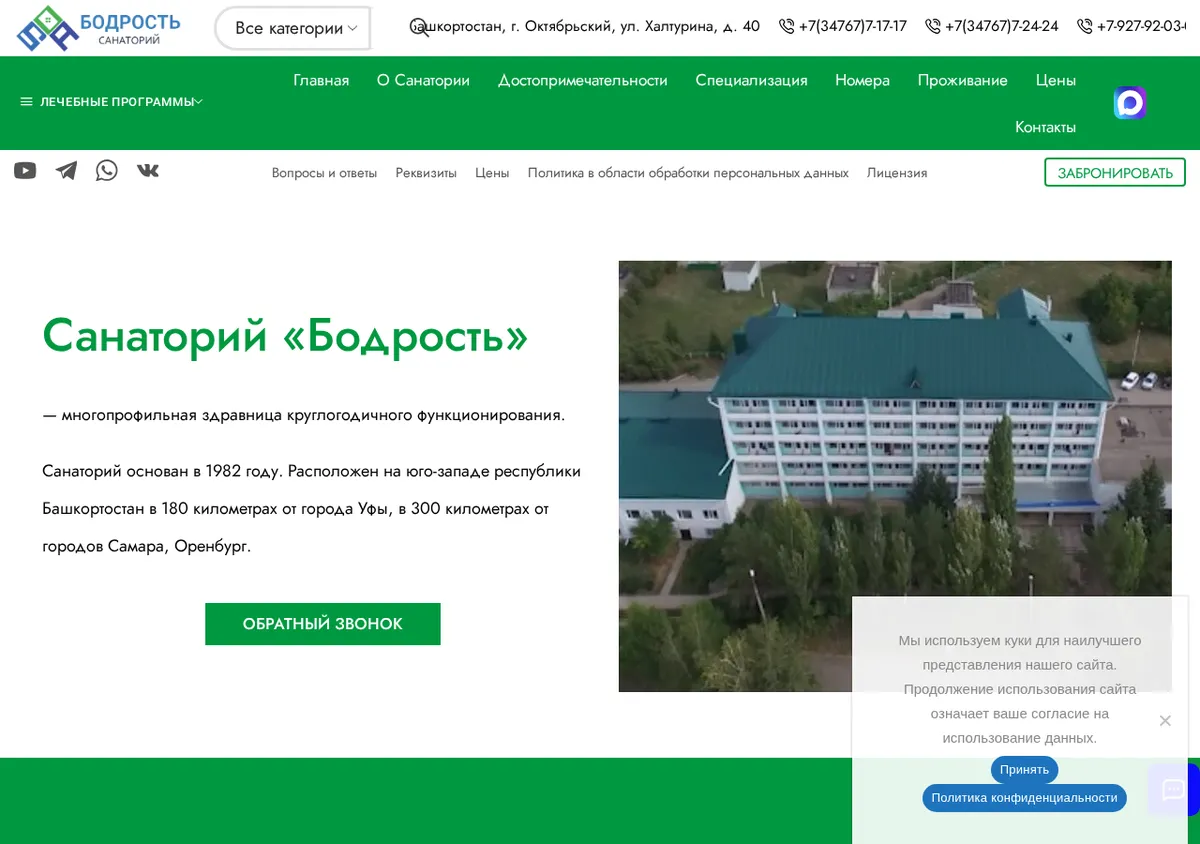This screenshot has height=844, width=1200.
Task: Go to the Номера menu item
Action: [x=862, y=80]
